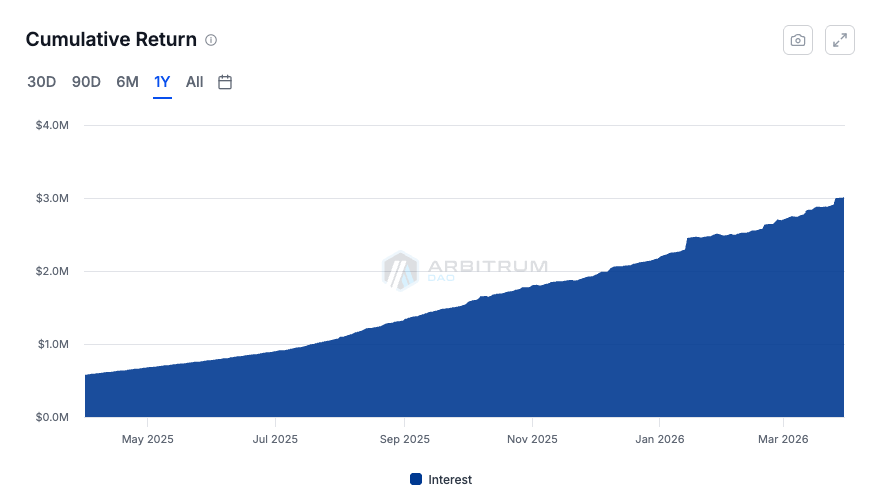Screen dimensions: 881x497
Task: Click the info icon beside Cumulative Return
Action: (211, 40)
